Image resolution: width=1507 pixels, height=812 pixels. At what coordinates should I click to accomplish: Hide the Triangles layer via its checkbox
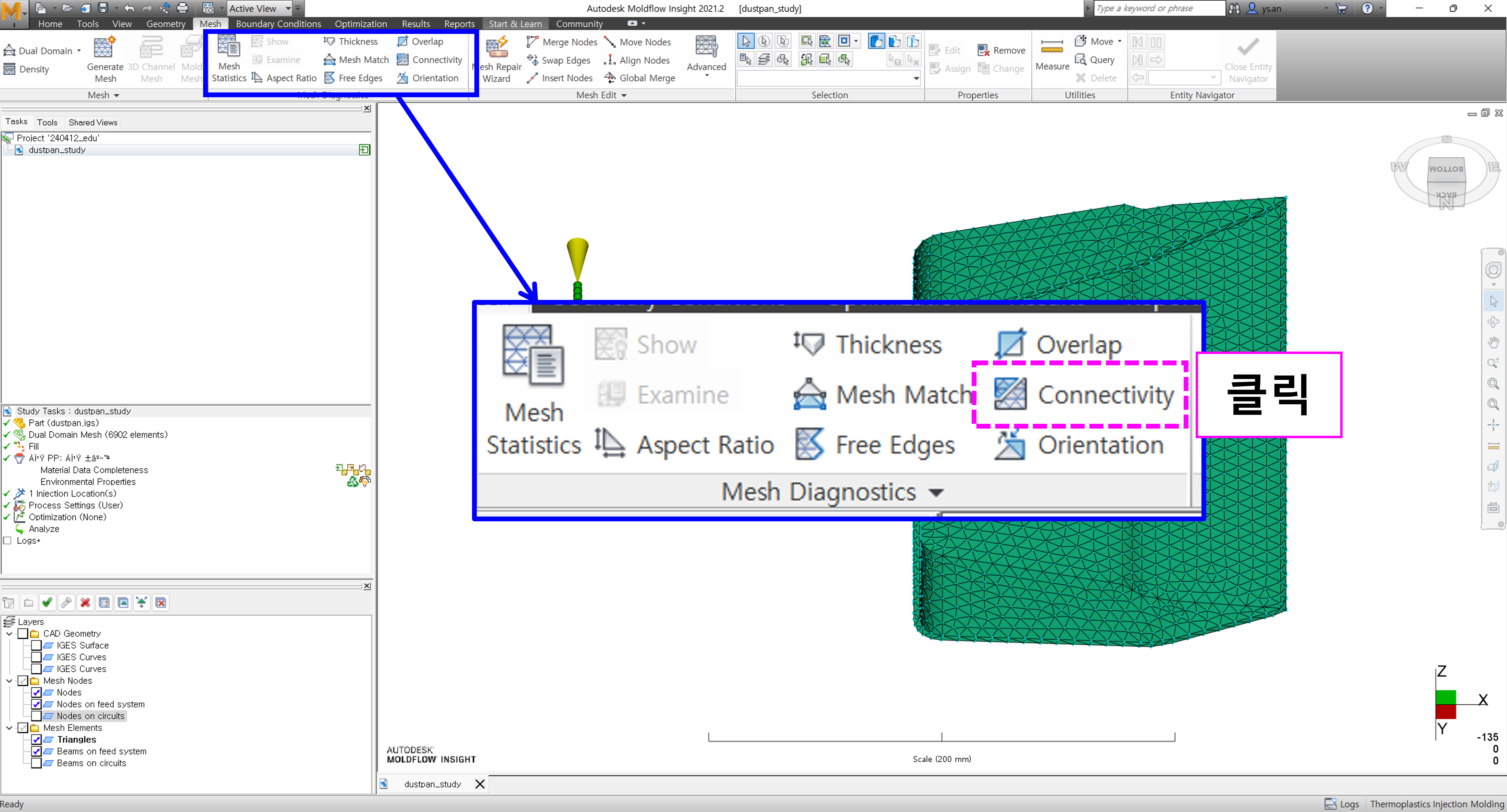[x=36, y=739]
